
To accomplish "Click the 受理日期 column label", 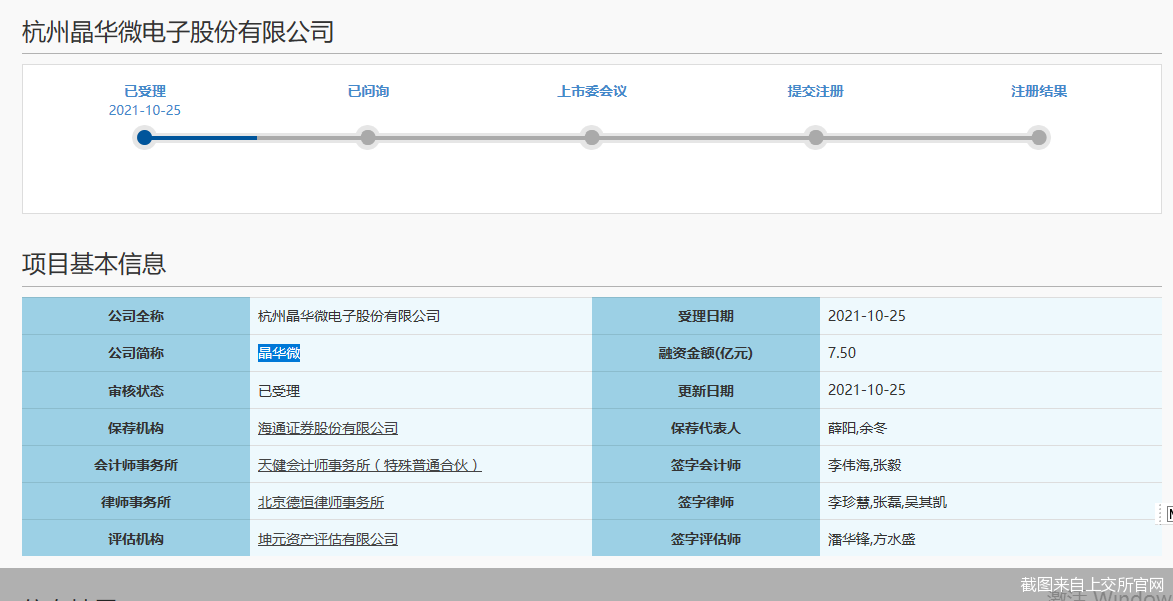I will pos(705,317).
